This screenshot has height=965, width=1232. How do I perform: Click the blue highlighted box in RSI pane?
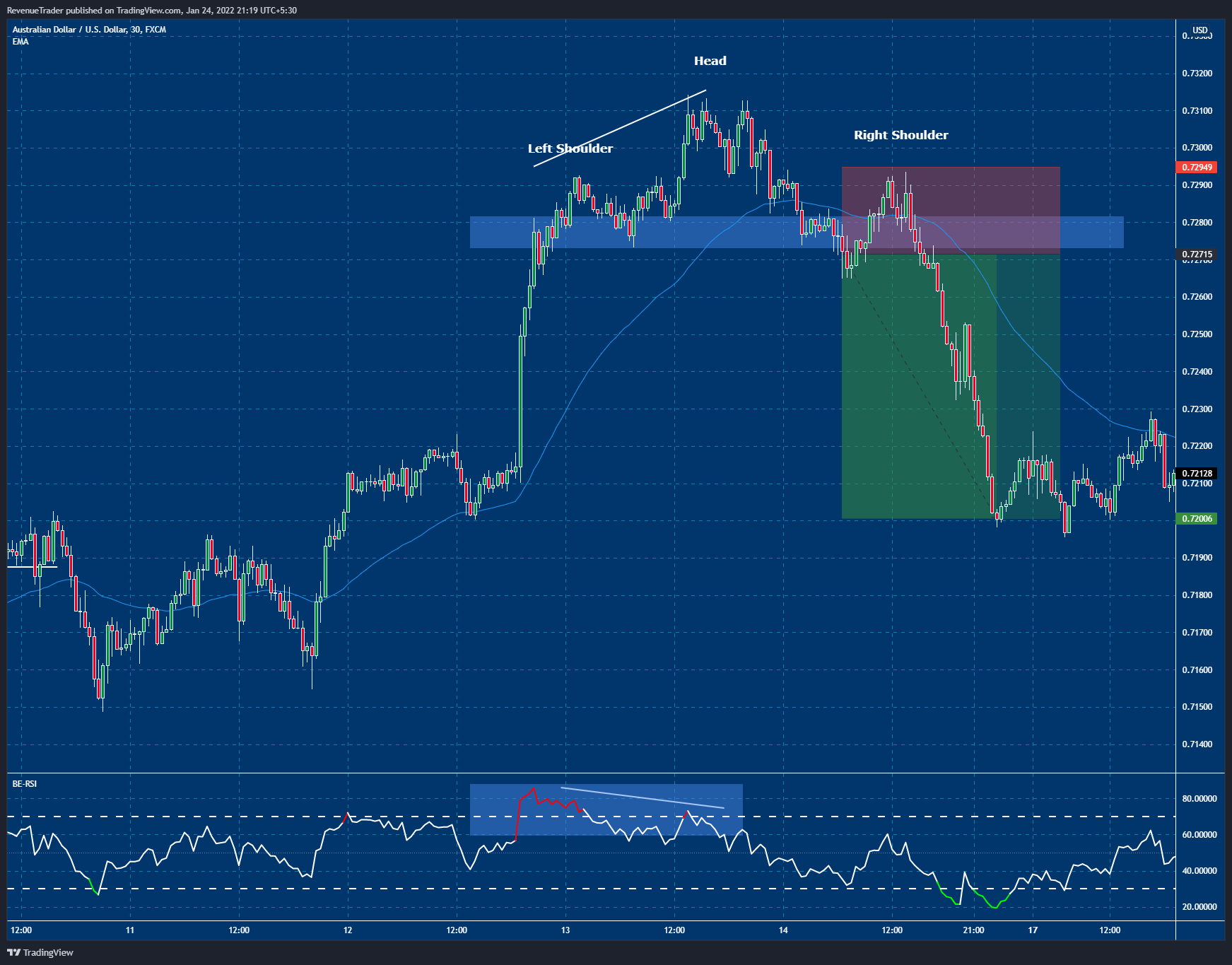606,809
